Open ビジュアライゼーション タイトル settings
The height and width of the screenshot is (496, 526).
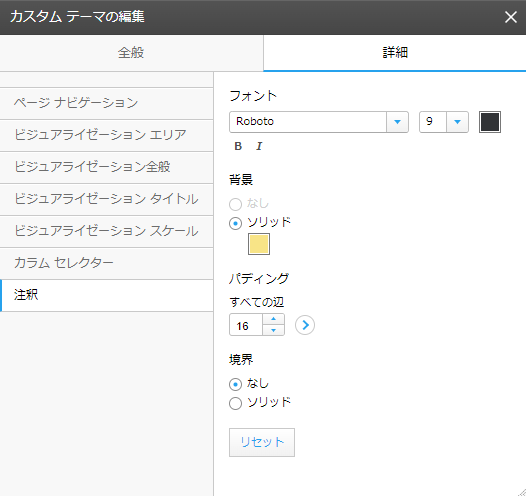pos(106,199)
